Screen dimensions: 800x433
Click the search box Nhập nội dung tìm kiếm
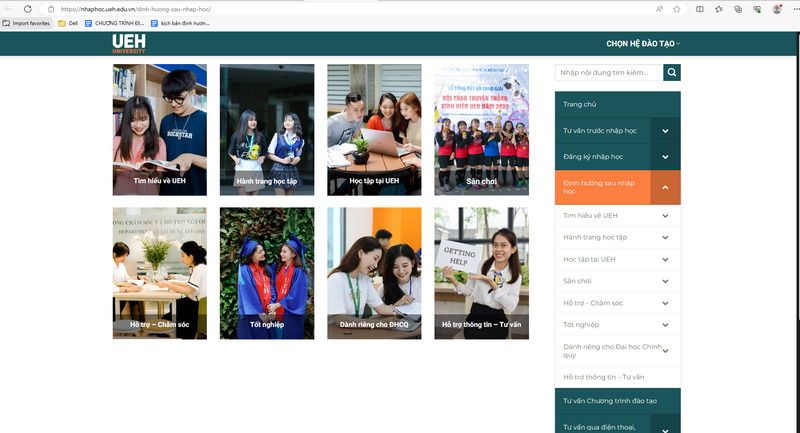(609, 72)
